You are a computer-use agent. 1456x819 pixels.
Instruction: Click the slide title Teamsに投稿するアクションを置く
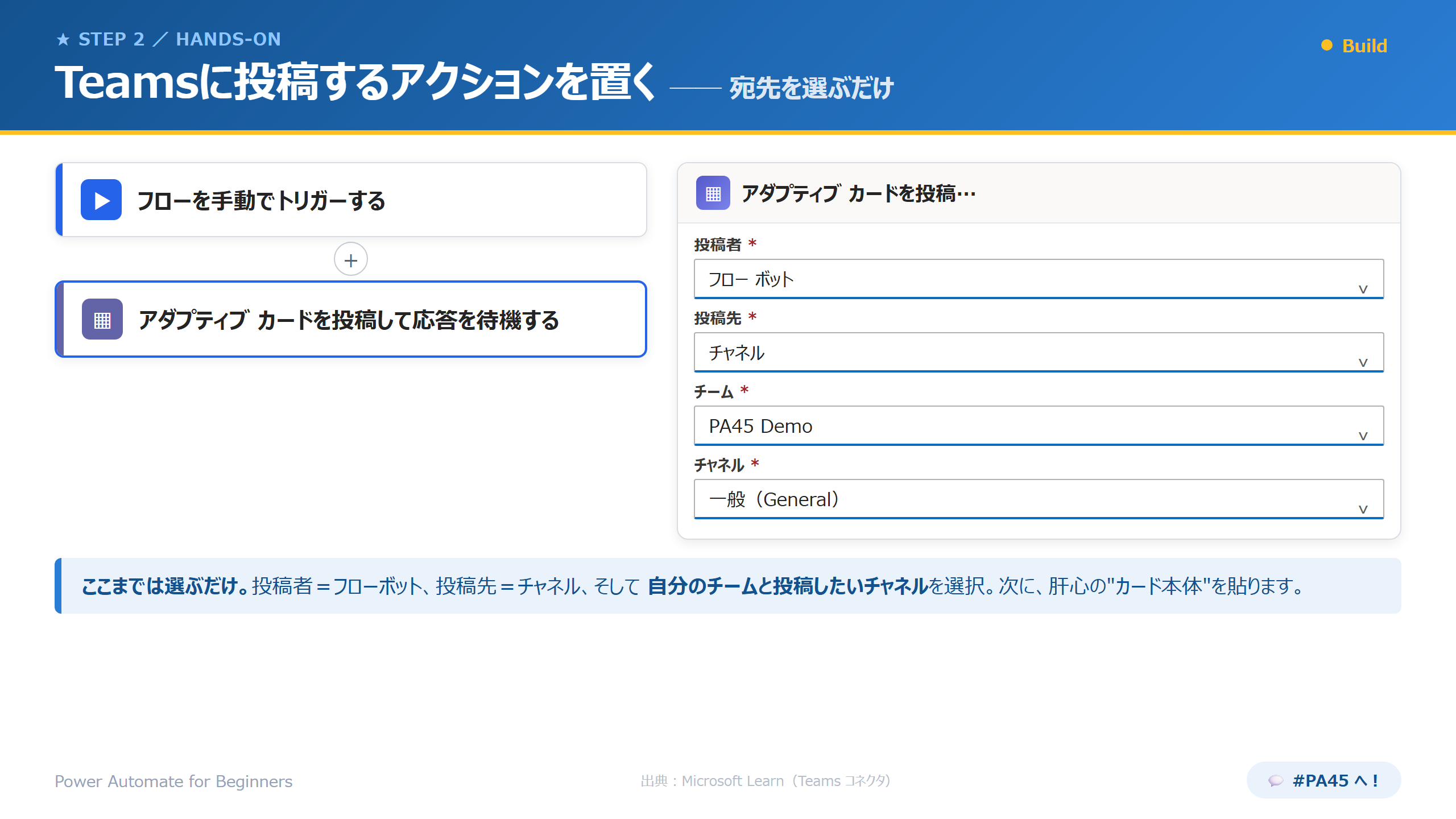coord(355,82)
